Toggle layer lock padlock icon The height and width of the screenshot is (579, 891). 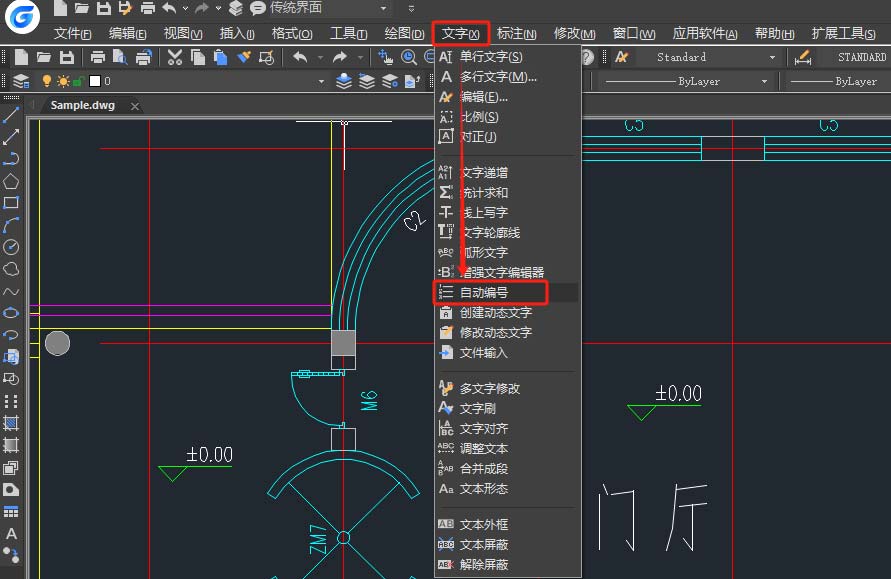pos(79,81)
